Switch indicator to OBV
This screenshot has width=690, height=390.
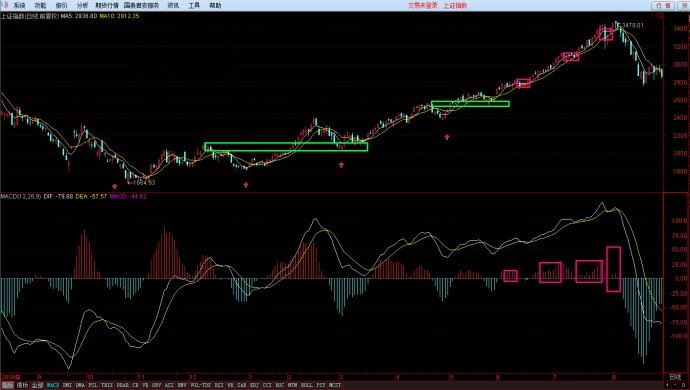point(156,385)
